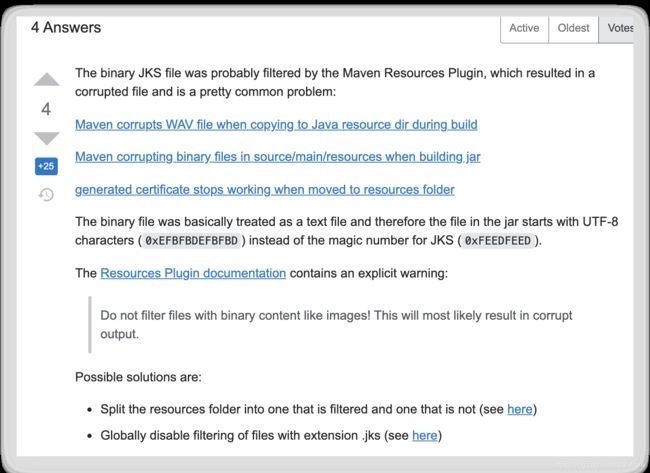The height and width of the screenshot is (473, 650).
Task: Click the +25 bounty badge
Action: click(x=46, y=166)
